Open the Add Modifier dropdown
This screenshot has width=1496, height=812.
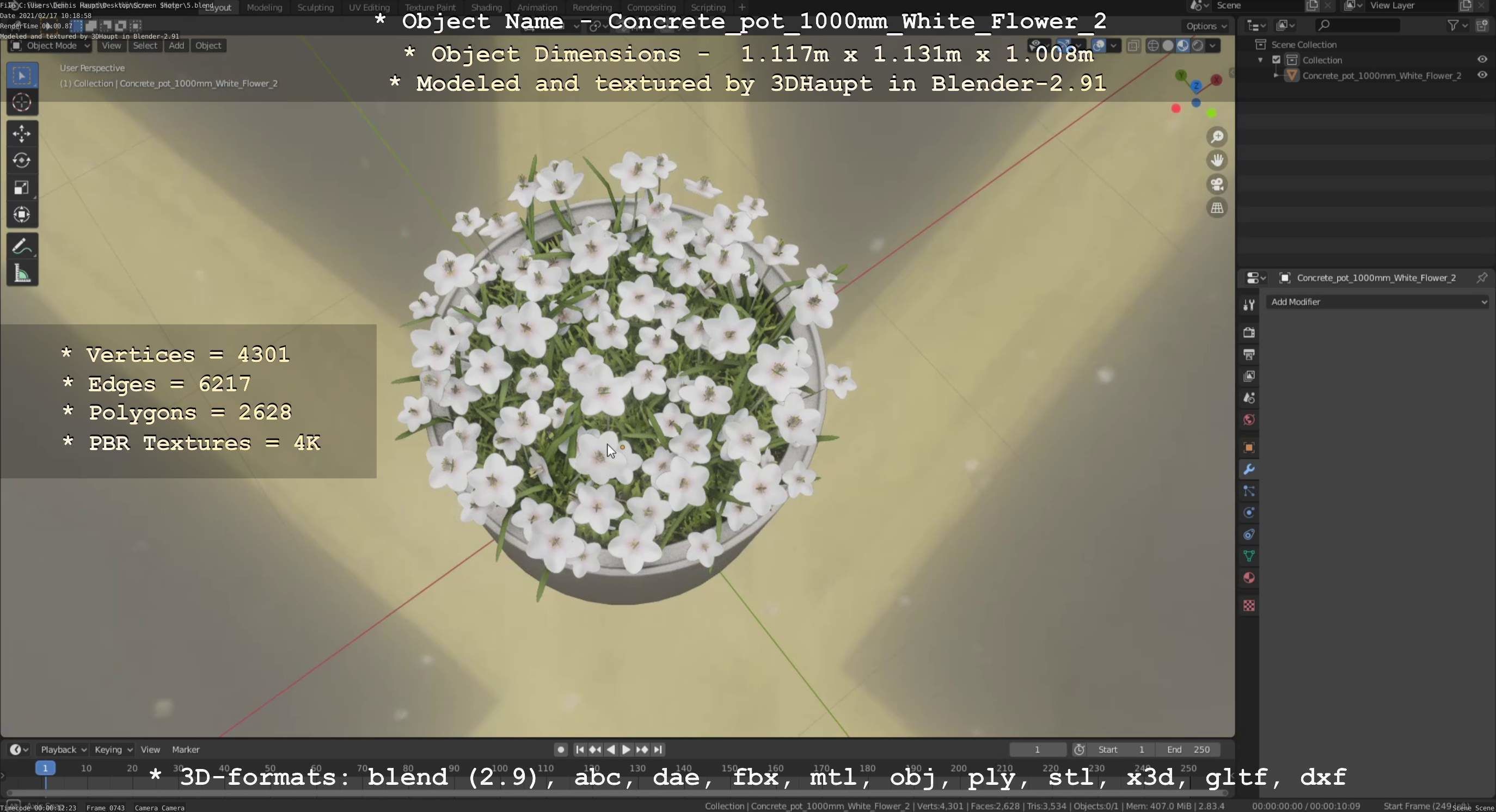(x=1378, y=302)
